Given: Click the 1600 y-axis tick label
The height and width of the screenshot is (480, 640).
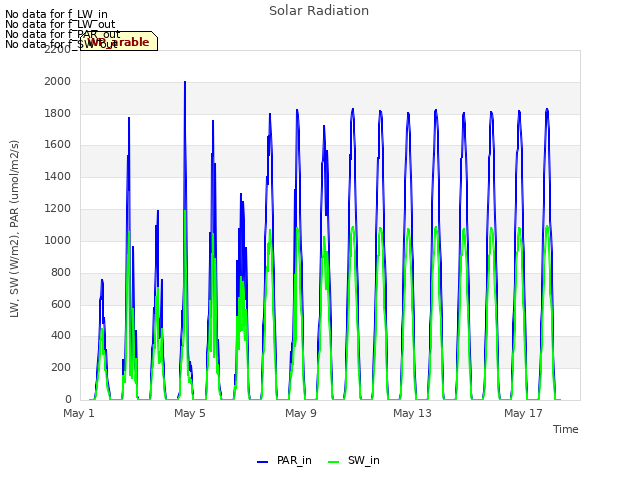Looking at the screenshot, I should (x=58, y=144).
